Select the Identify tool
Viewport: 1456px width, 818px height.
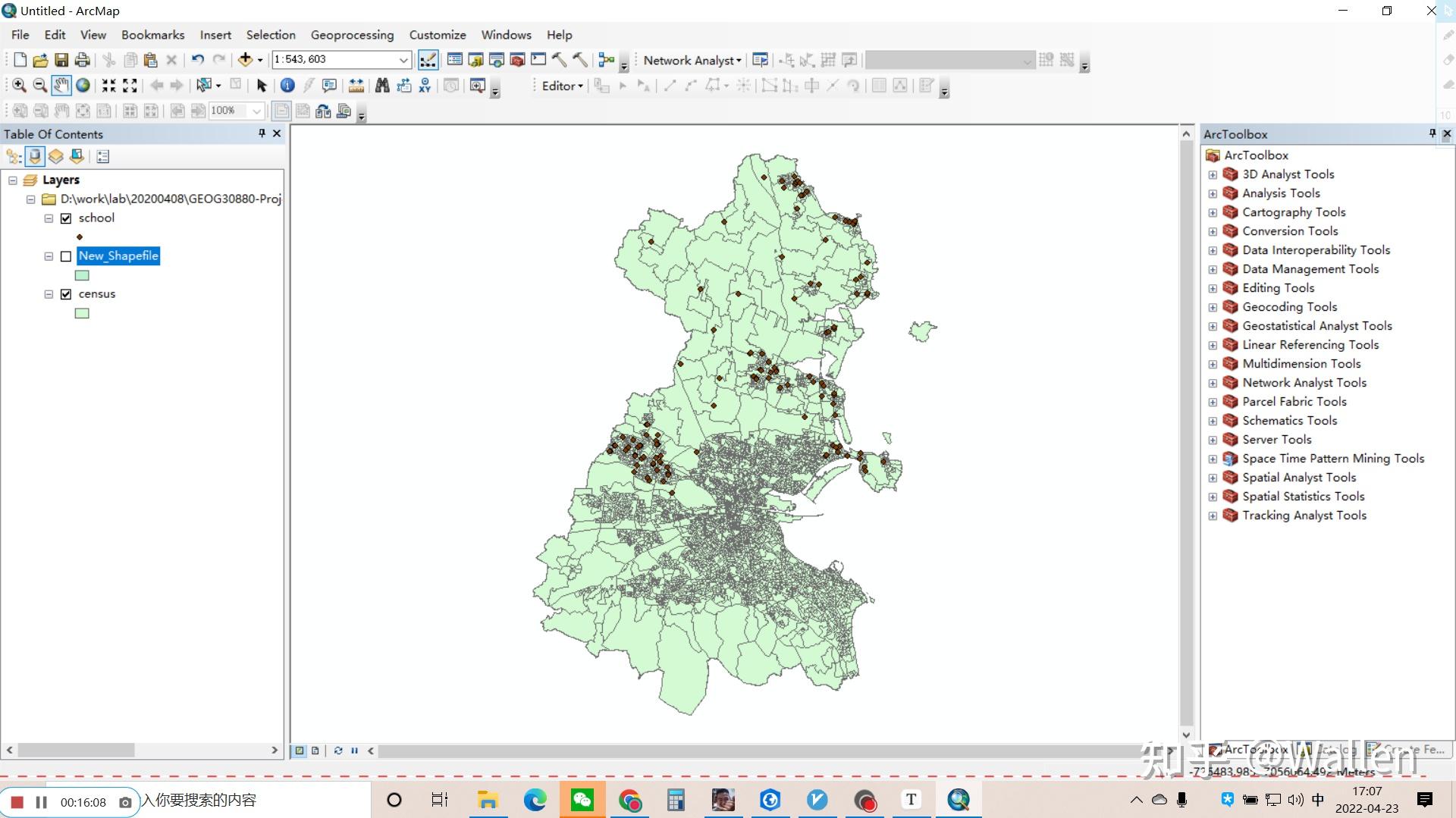click(x=287, y=86)
